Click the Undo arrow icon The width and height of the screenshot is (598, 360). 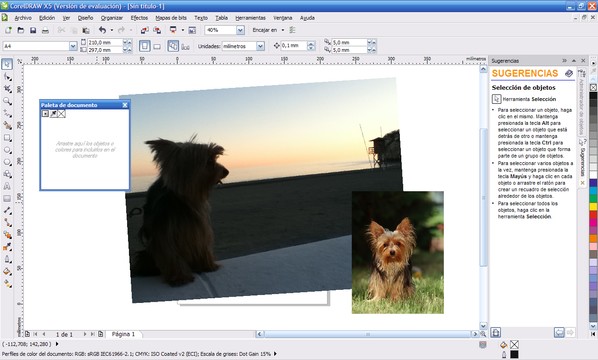[x=102, y=30]
